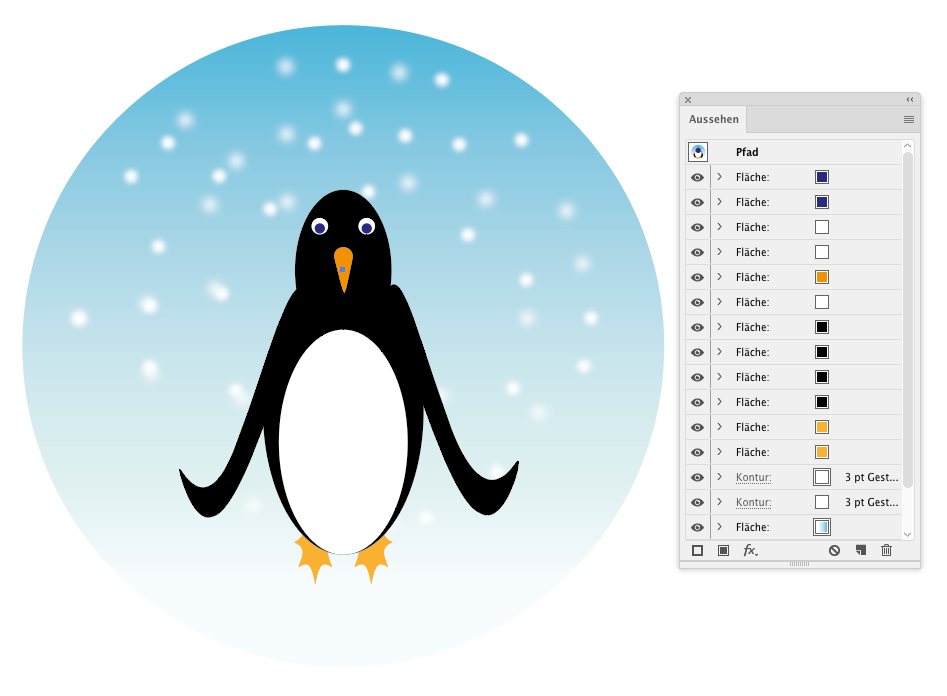Add a new fill via the filled square icon
This screenshot has width=947, height=696.
click(724, 550)
